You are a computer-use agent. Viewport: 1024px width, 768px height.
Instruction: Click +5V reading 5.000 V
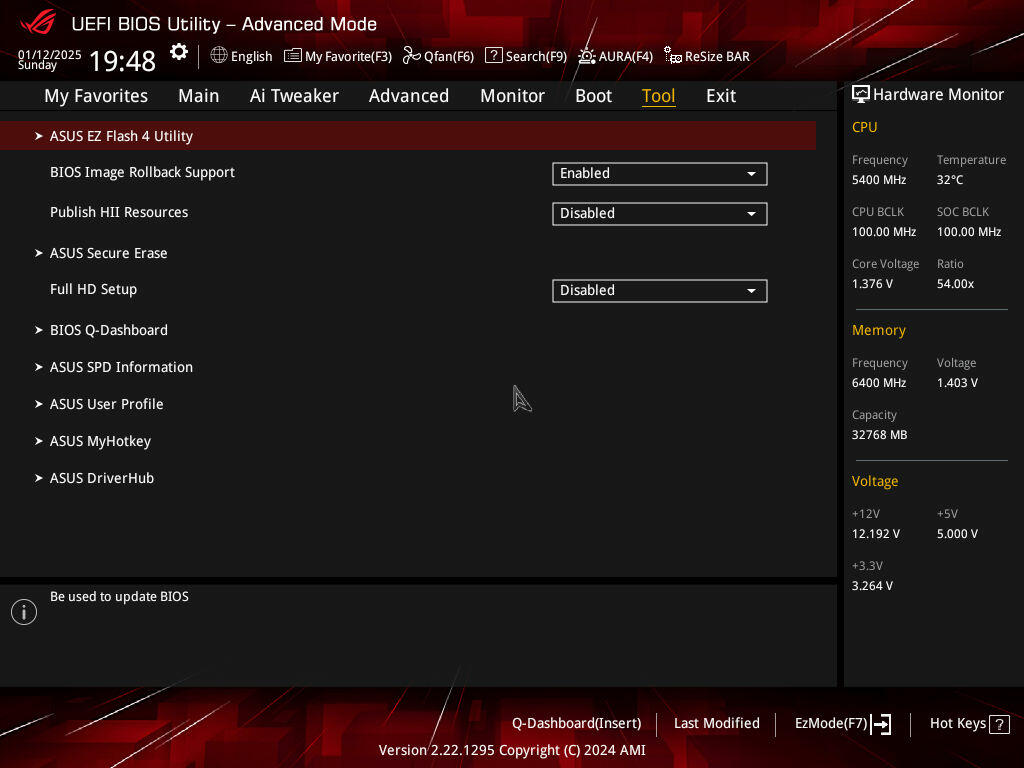click(957, 534)
